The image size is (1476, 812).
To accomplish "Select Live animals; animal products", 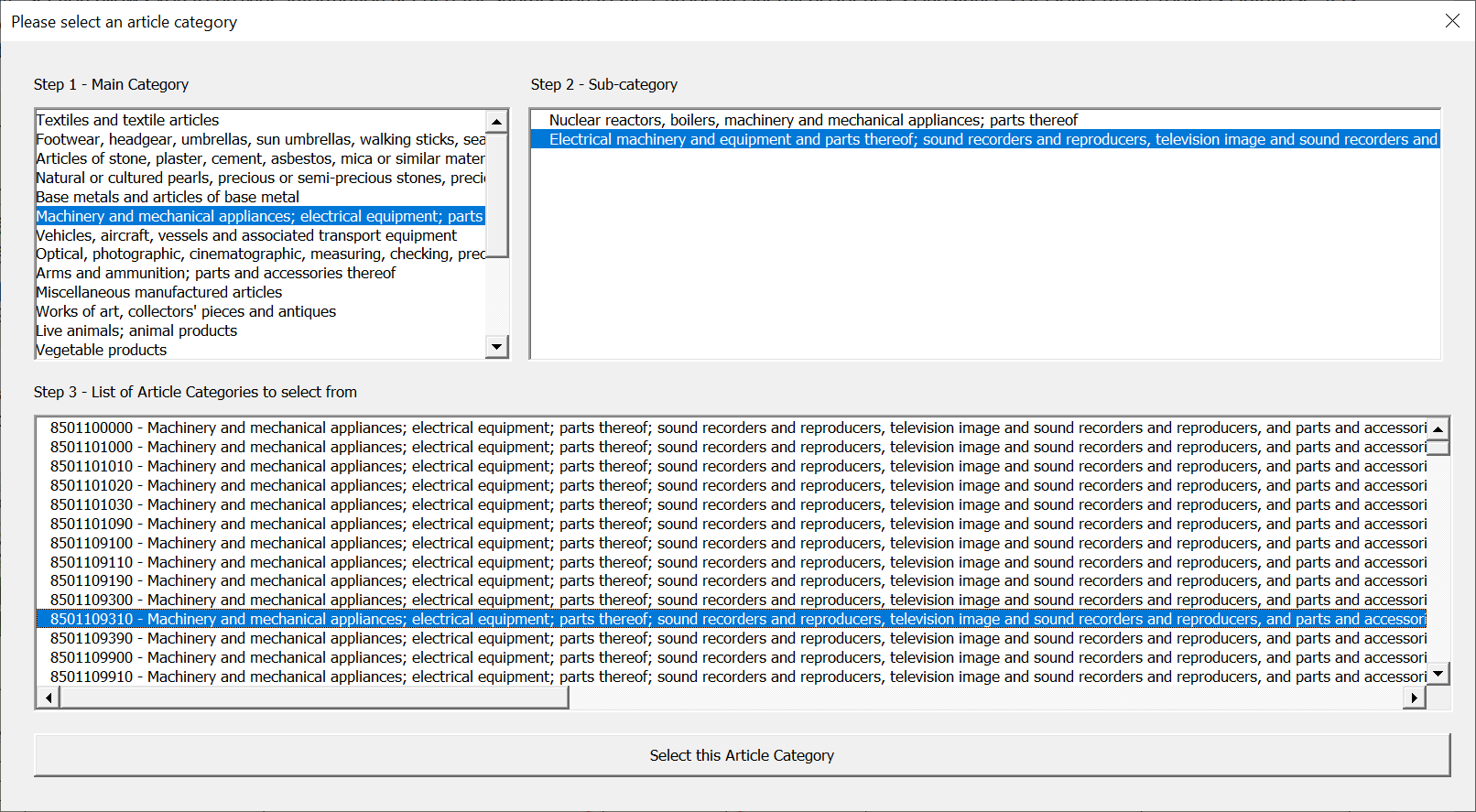I will [136, 330].
